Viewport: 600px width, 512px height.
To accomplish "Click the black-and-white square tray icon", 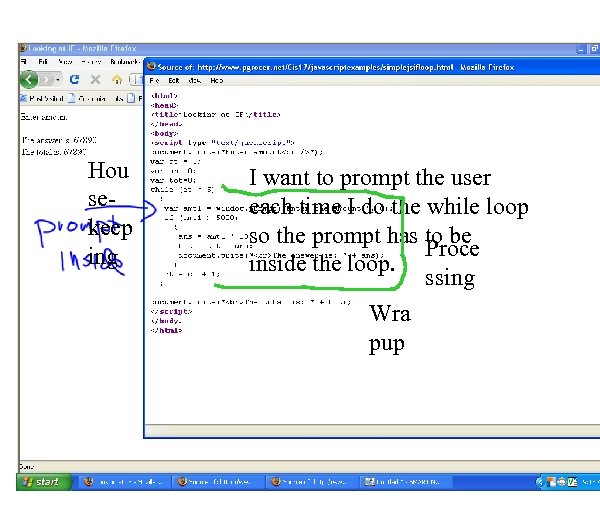I will (x=572, y=482).
